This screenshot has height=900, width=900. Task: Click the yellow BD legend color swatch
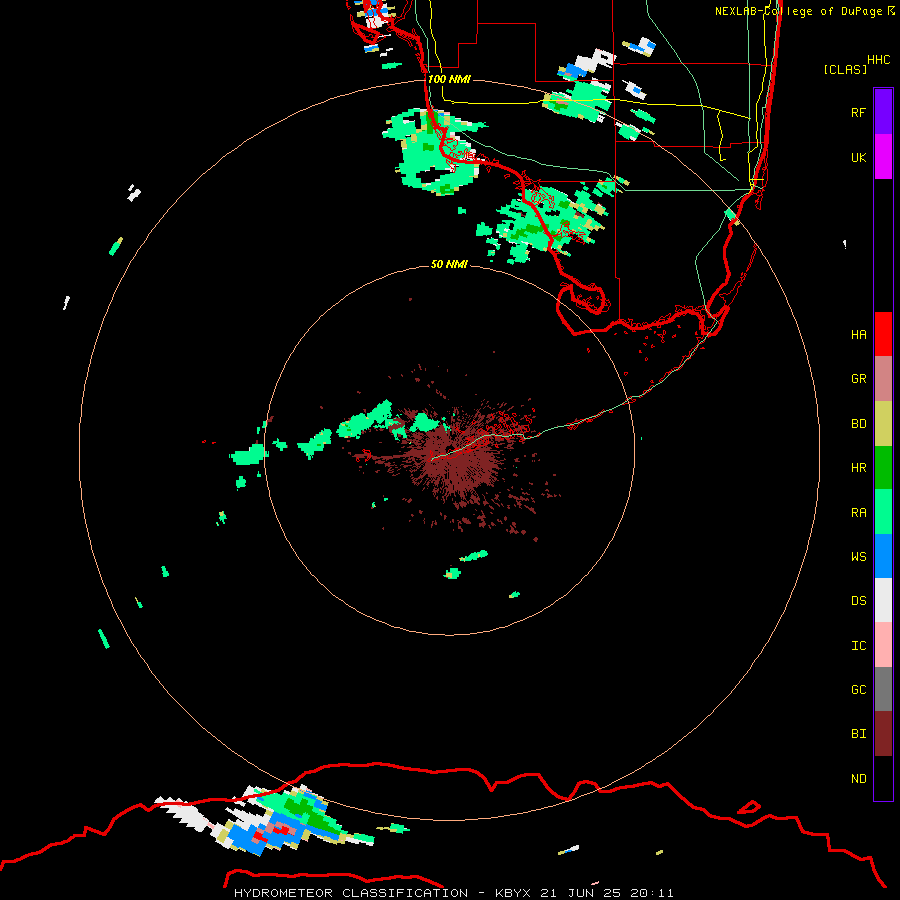[883, 424]
